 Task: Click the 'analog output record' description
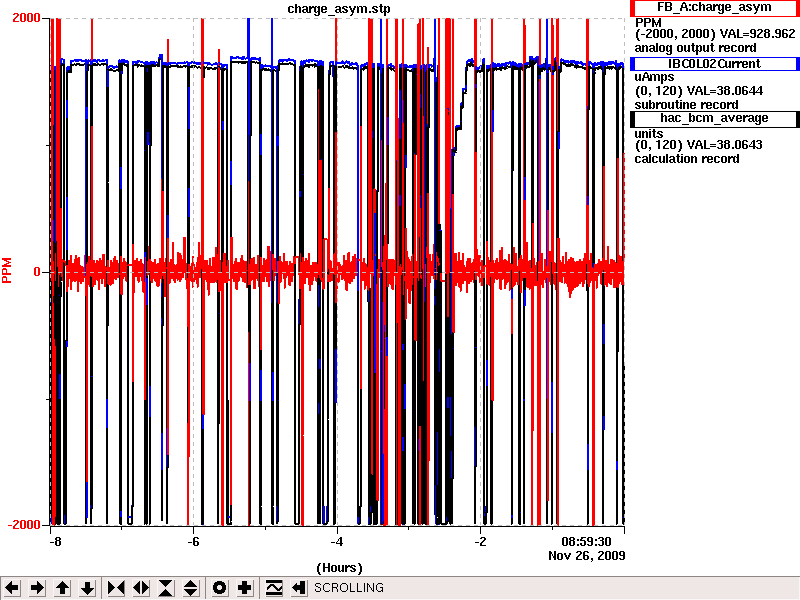pos(695,48)
